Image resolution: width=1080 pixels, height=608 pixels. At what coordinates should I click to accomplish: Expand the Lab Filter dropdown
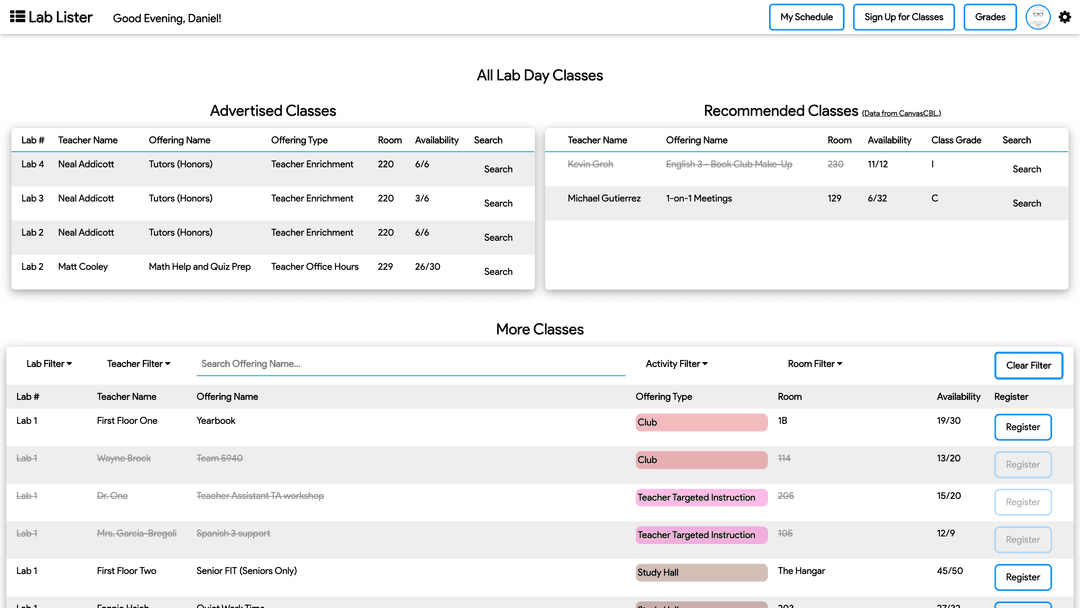pyautogui.click(x=49, y=364)
